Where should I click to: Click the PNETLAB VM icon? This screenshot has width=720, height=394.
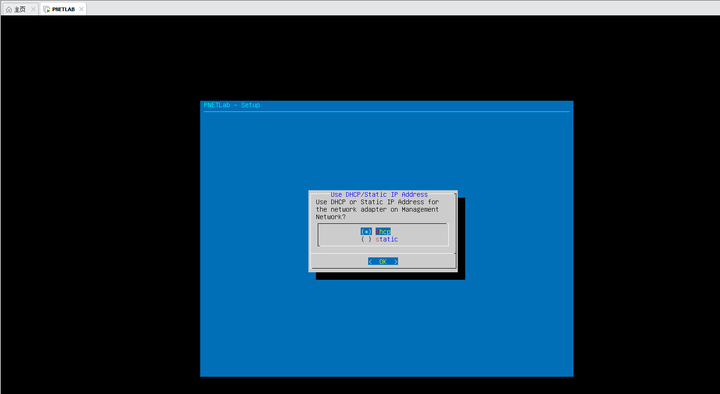pyautogui.click(x=46, y=9)
